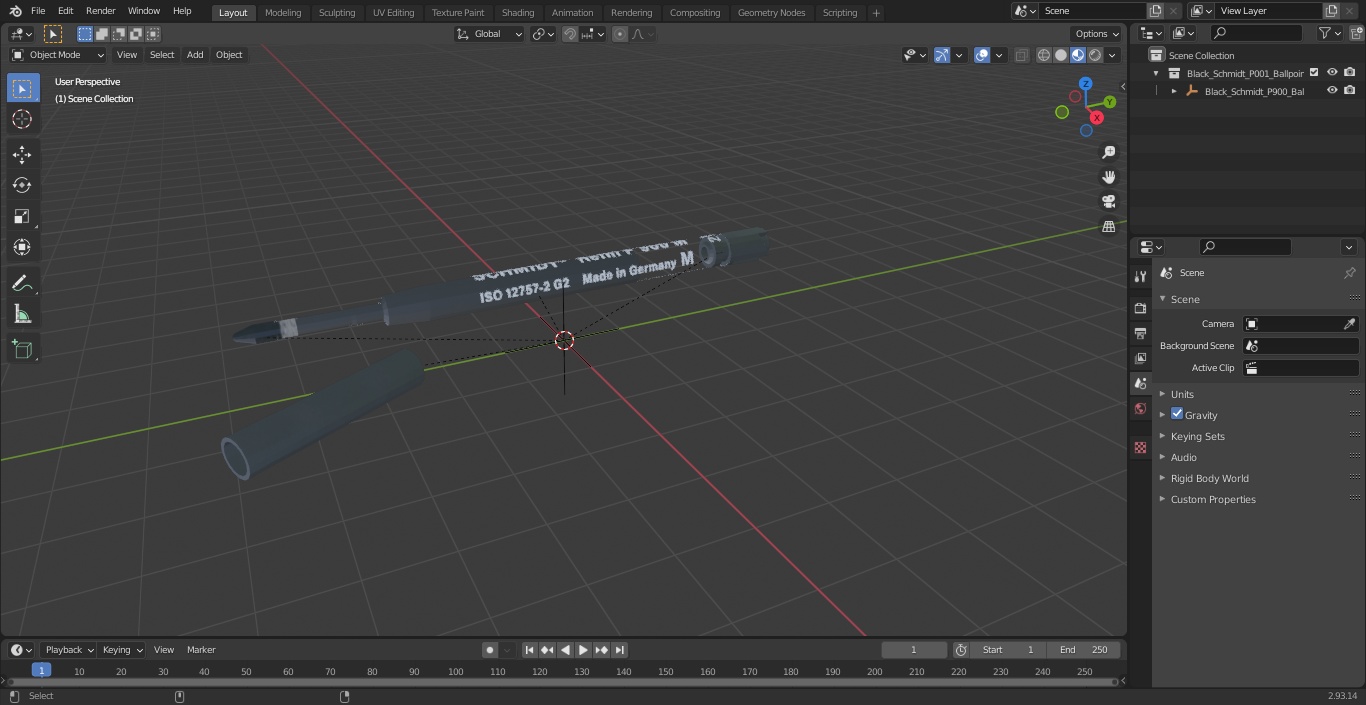The height and width of the screenshot is (705, 1366).
Task: Play the animation forward
Action: tap(584, 650)
